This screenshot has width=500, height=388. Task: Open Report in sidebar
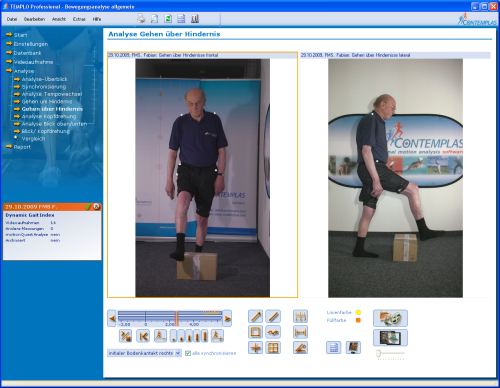pos(22,147)
